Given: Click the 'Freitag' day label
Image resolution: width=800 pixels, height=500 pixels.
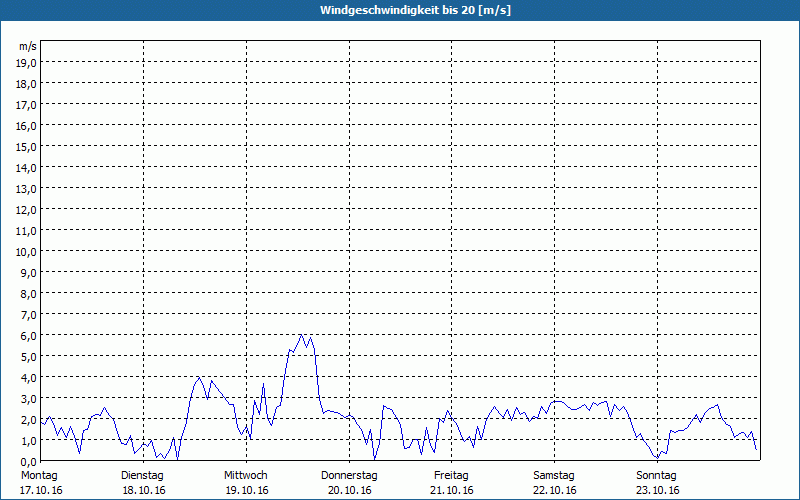Looking at the screenshot, I should point(452,475).
